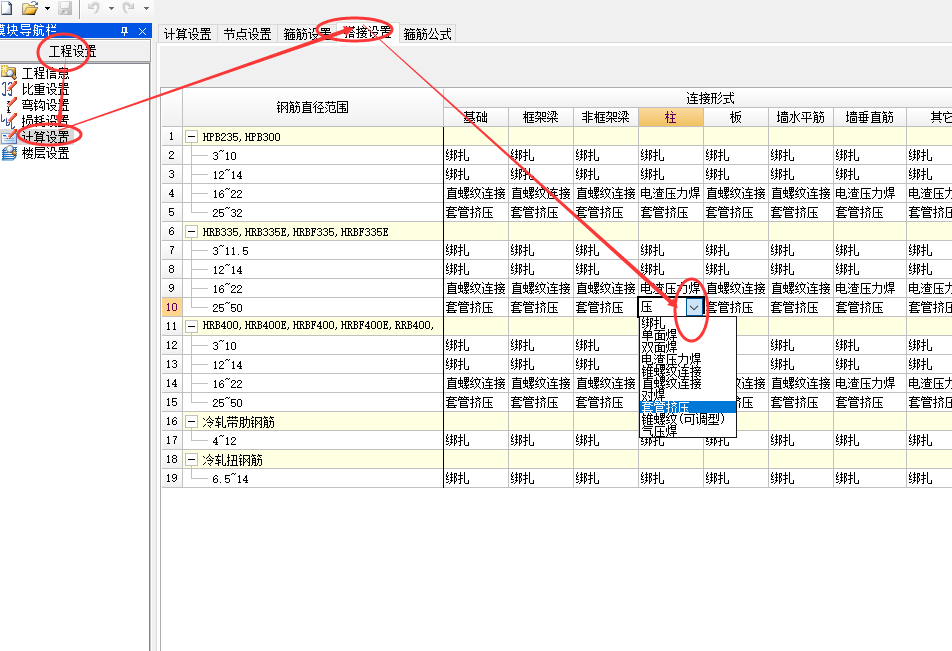This screenshot has width=952, height=651.
Task: Click the 墙垂直筋 column header
Action: (870, 117)
